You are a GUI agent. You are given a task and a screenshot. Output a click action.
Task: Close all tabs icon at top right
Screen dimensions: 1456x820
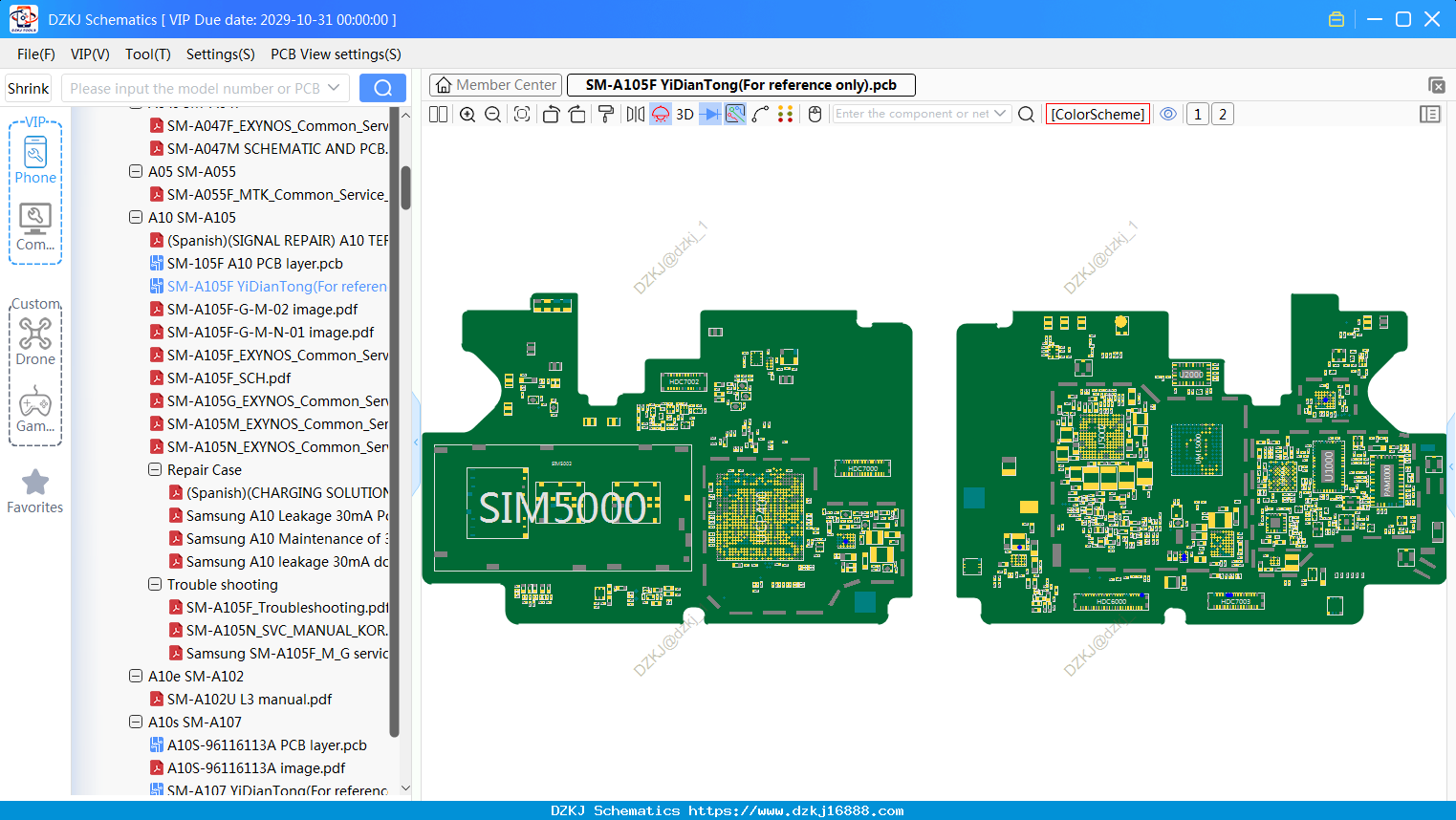[x=1436, y=85]
